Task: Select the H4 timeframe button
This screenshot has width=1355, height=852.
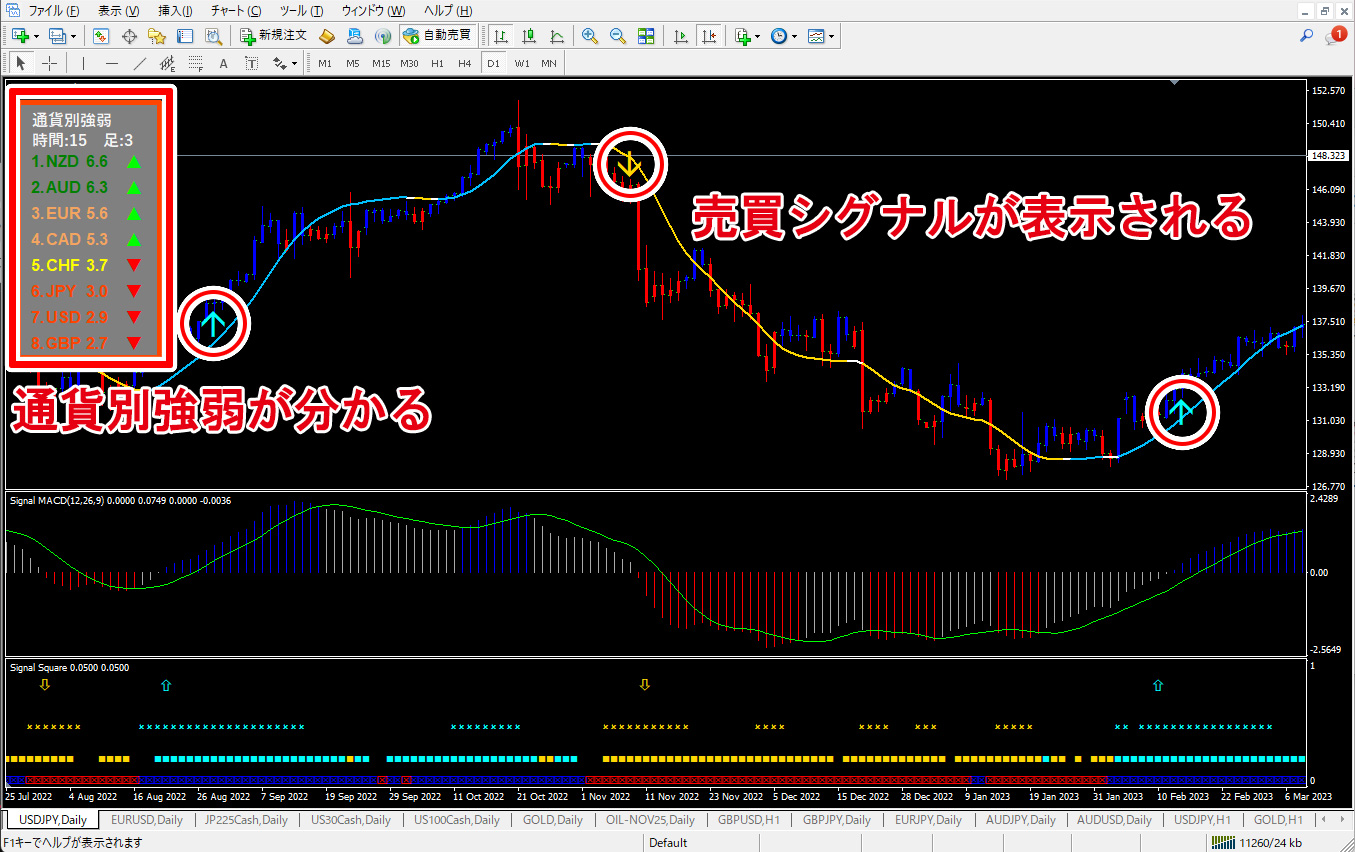Action: click(x=464, y=63)
